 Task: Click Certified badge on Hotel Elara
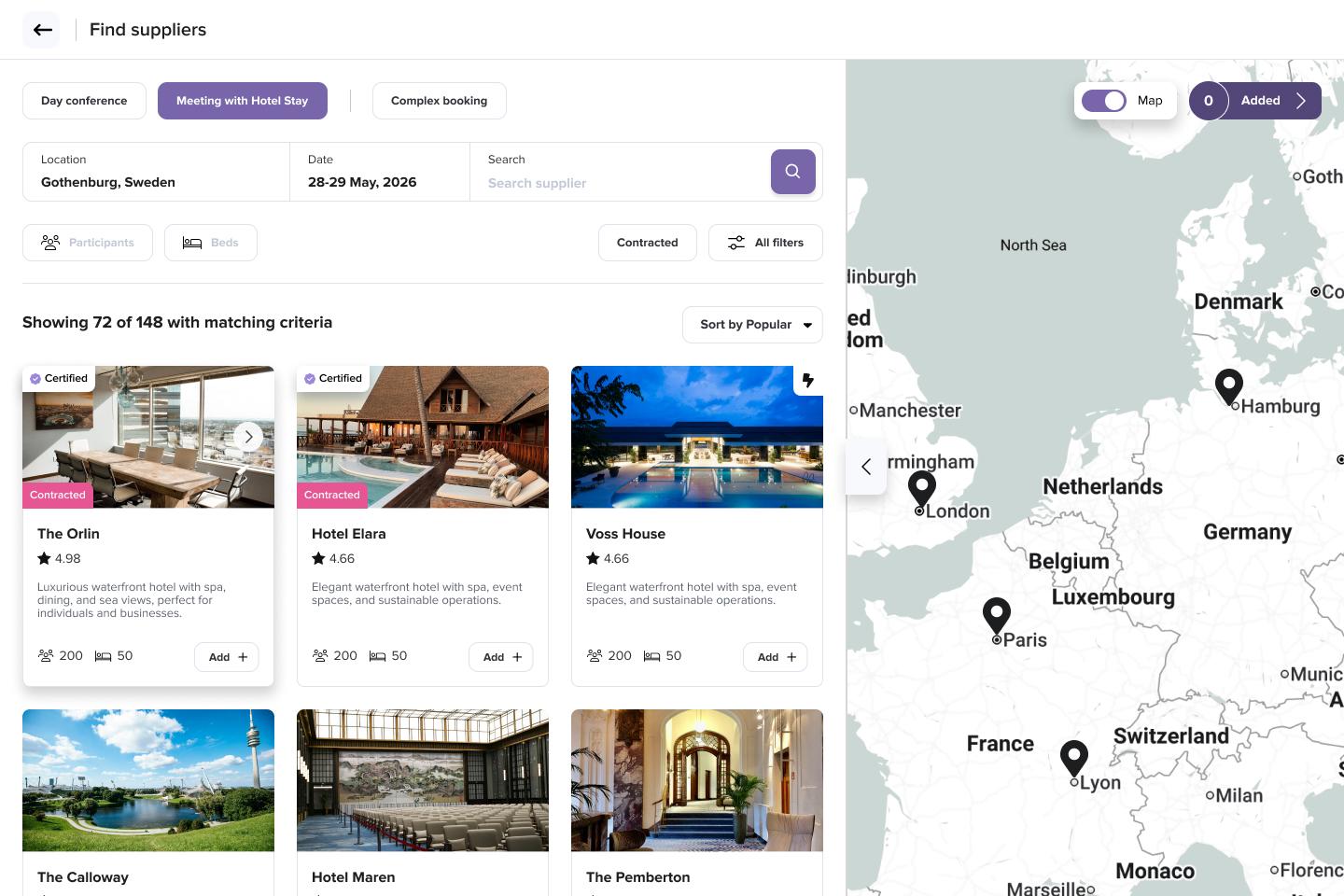332,378
